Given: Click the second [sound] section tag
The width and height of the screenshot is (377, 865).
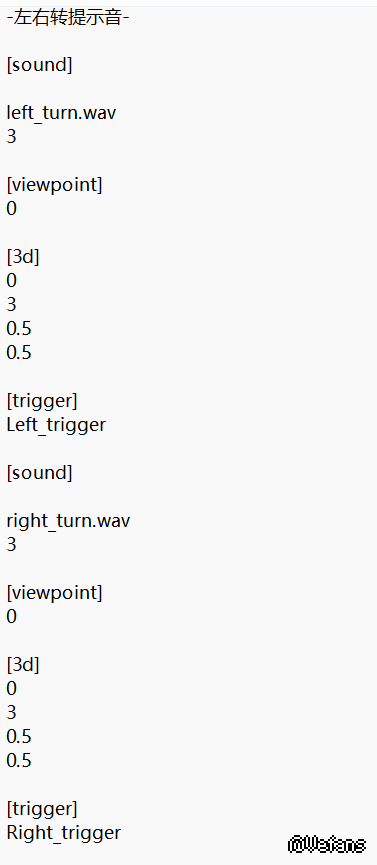Looking at the screenshot, I should [x=40, y=473].
